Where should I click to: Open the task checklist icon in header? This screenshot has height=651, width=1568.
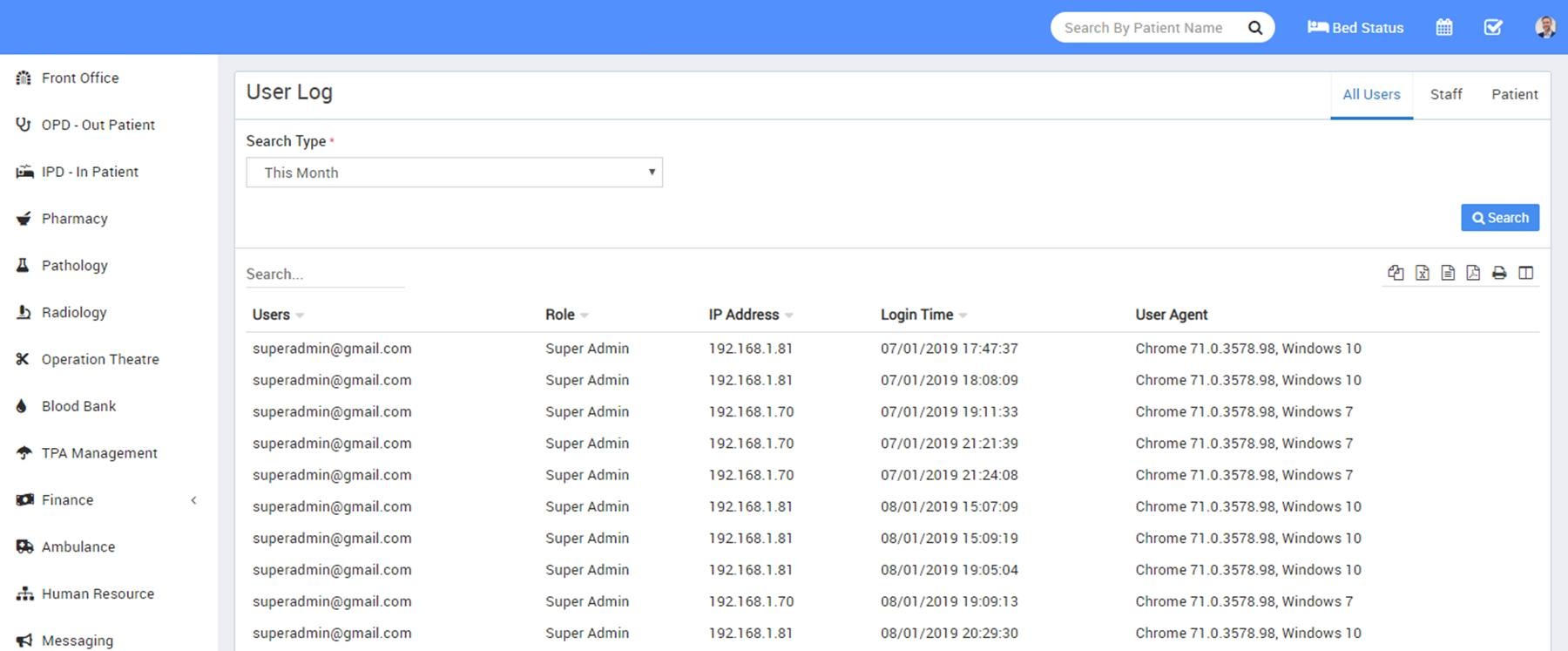point(1493,27)
